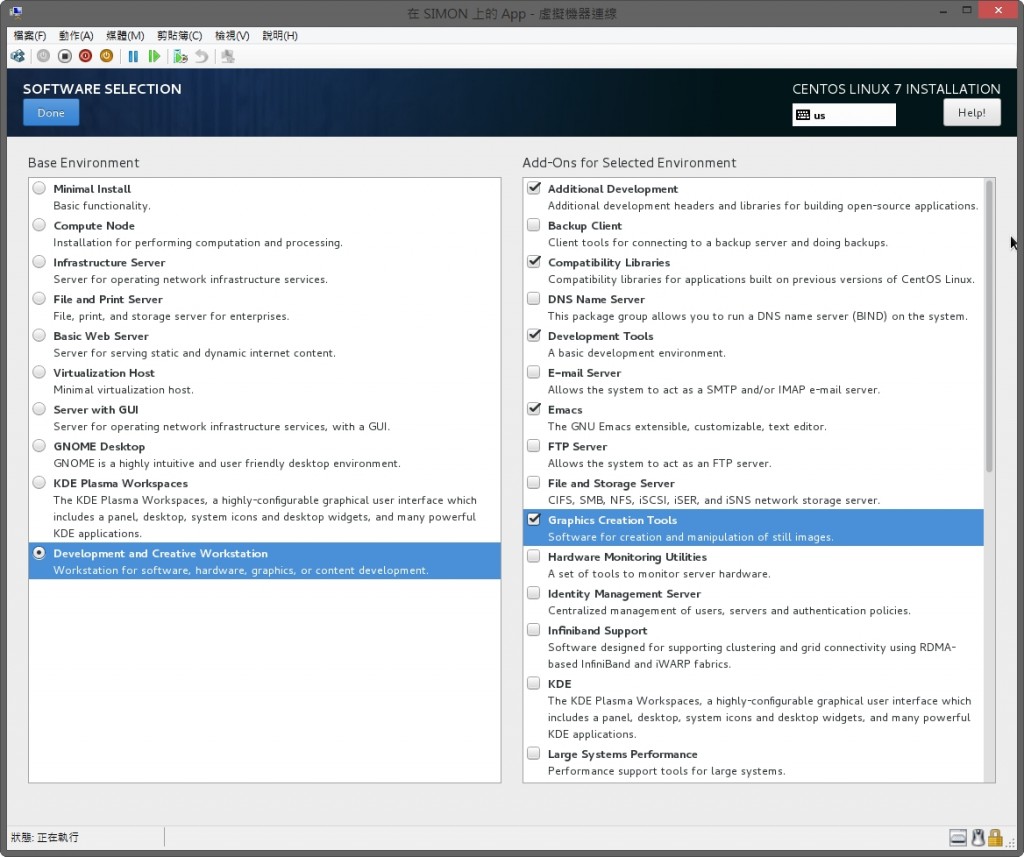Click the us keyboard layout field
Screen dimensions: 1024x857
[844, 115]
